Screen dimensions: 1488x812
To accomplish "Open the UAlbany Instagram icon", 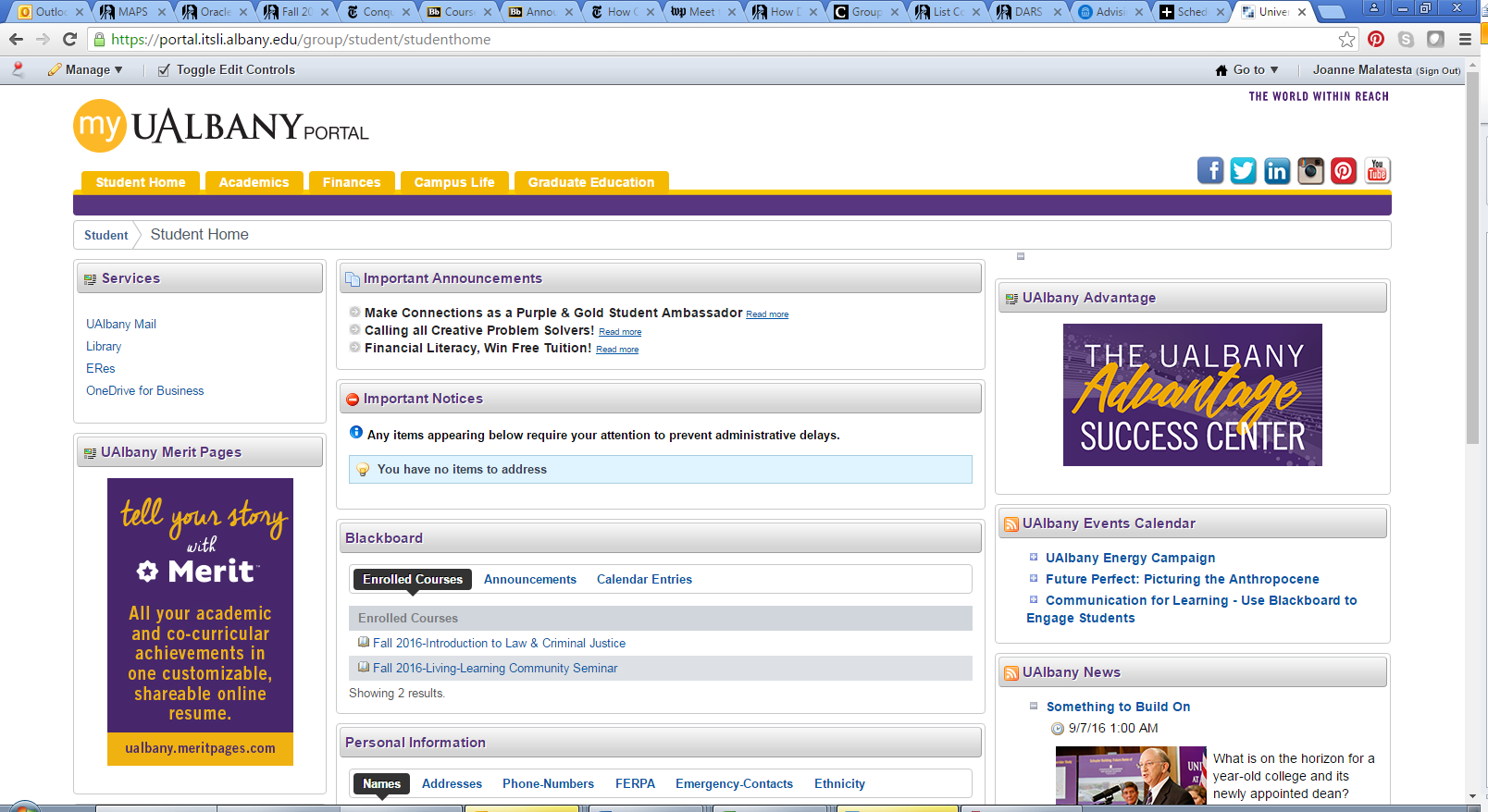I will (x=1310, y=170).
